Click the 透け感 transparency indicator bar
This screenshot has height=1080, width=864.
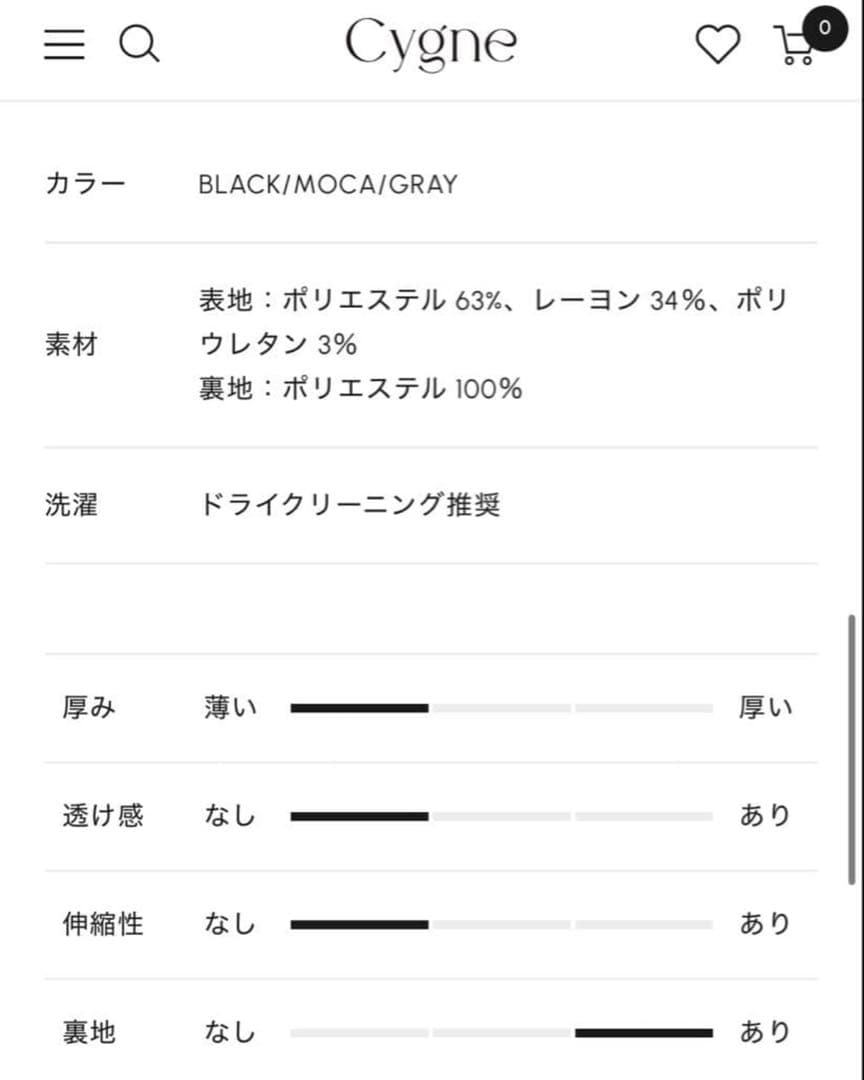(501, 816)
